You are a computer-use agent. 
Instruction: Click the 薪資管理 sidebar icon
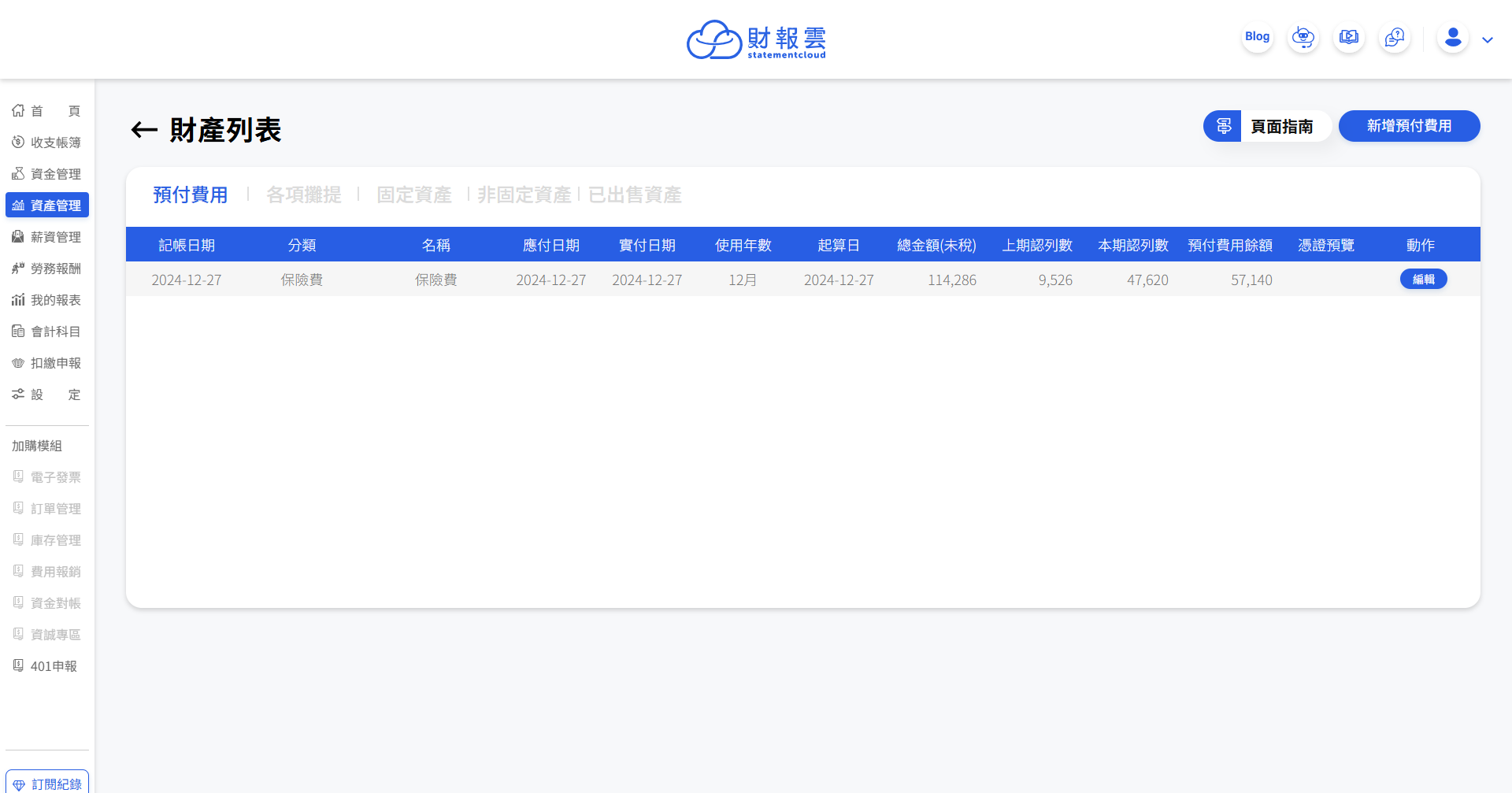point(18,236)
